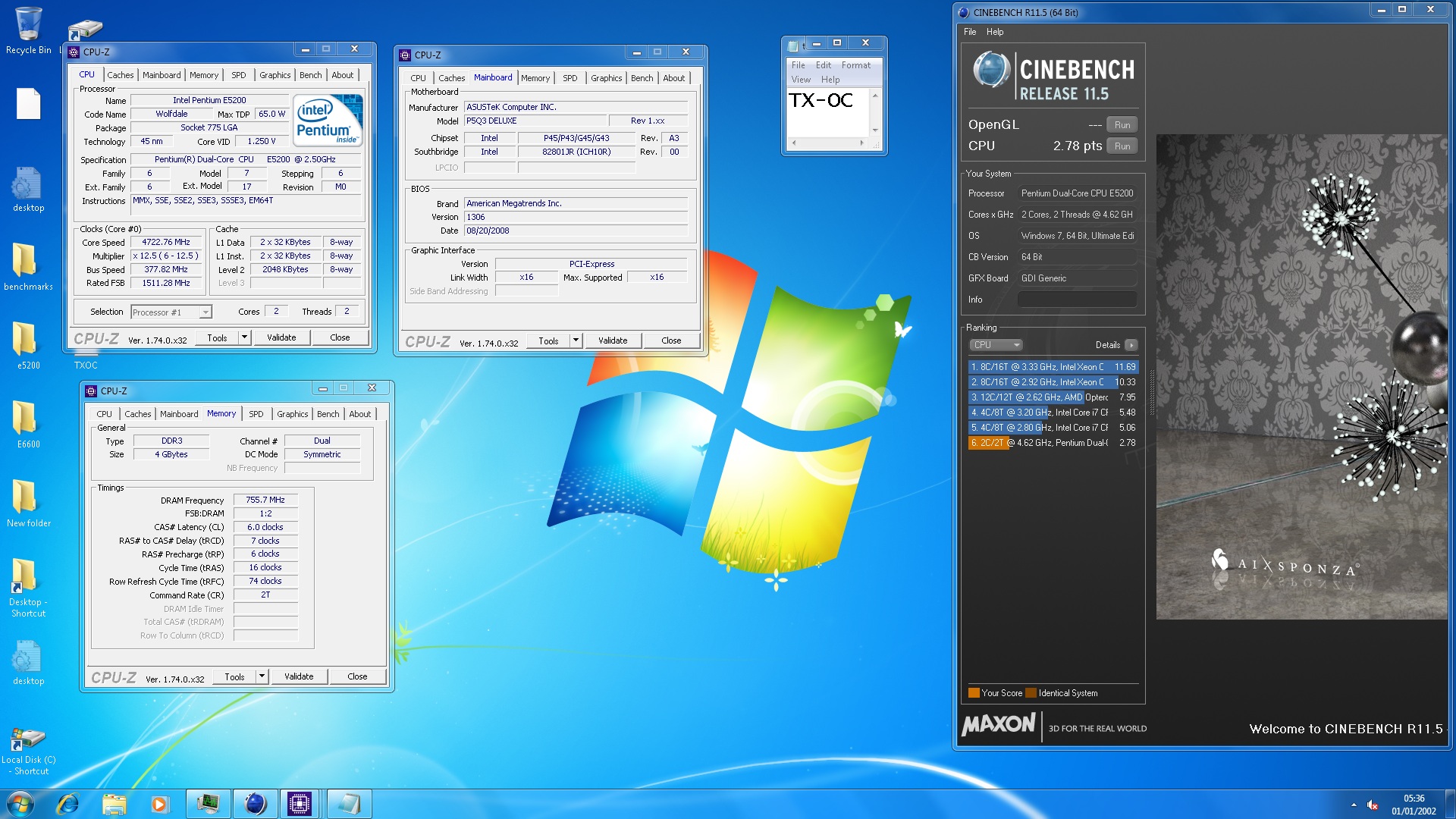Open the monitor-icon taskbar application
Screen dimensions: 1456x819
[x=208, y=804]
